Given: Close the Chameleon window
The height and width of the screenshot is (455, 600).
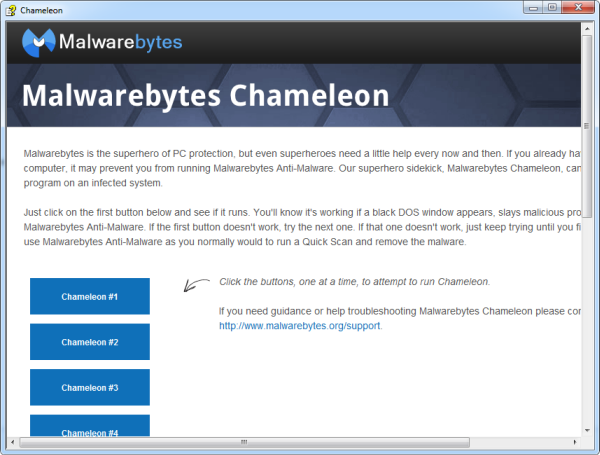Looking at the screenshot, I should (x=578, y=8).
